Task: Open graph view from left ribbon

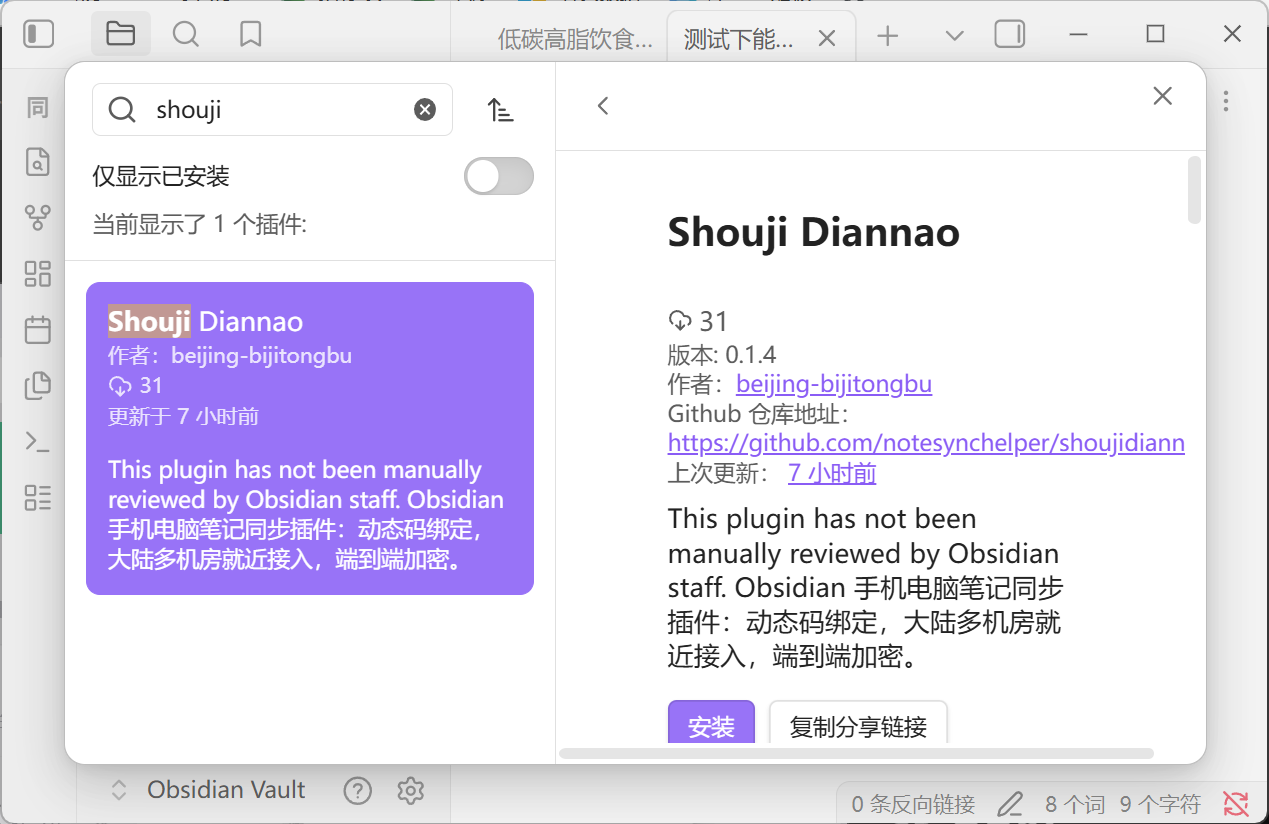Action: click(x=38, y=218)
